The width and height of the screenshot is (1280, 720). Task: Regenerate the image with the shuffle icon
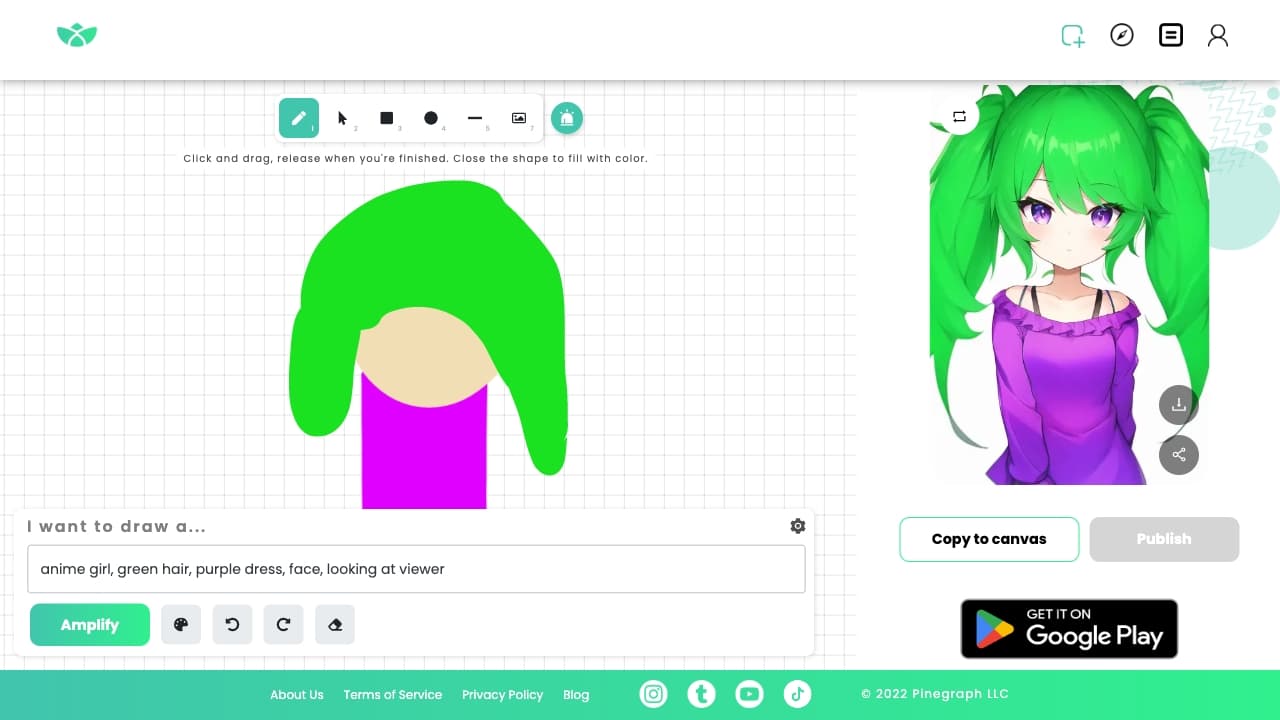[x=959, y=116]
